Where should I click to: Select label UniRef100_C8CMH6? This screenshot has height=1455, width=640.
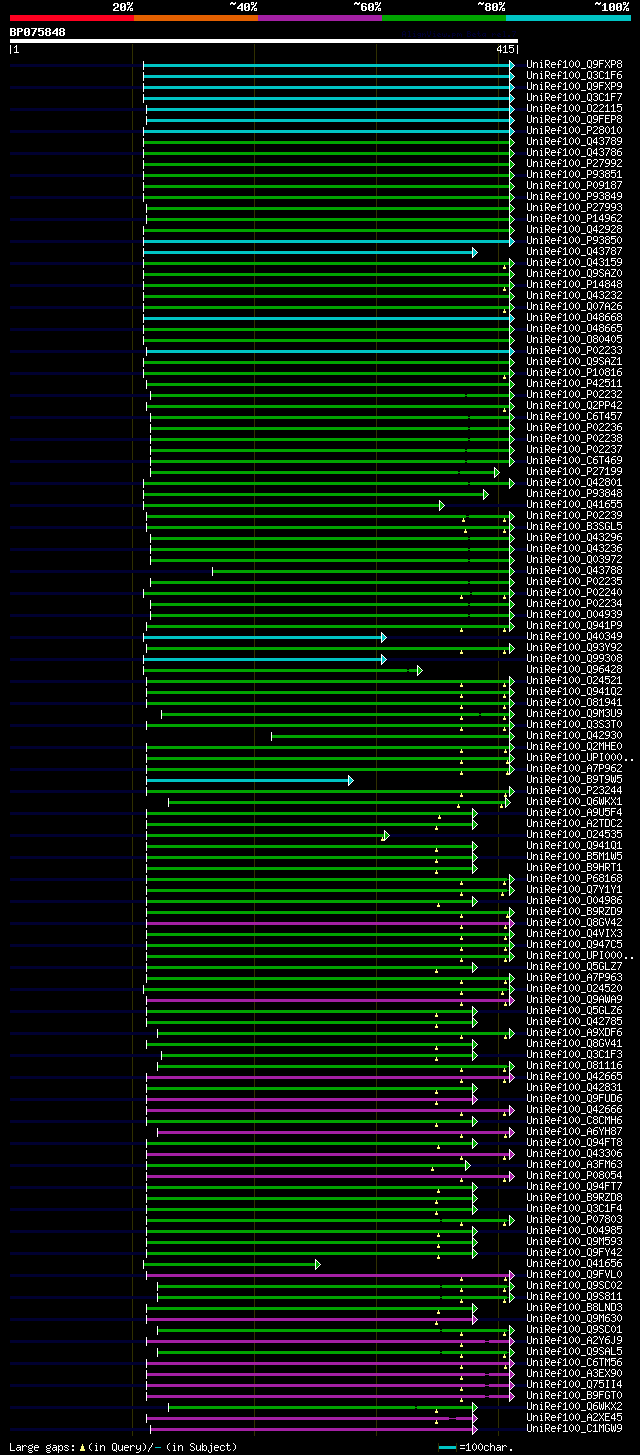coord(574,1120)
